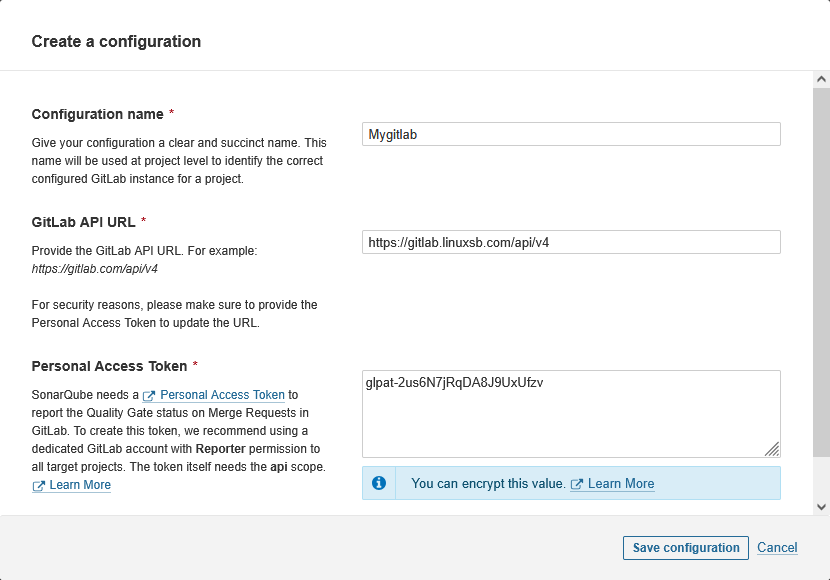Grab the token textarea resize handle
830x580 pixels.
pyautogui.click(x=772, y=450)
